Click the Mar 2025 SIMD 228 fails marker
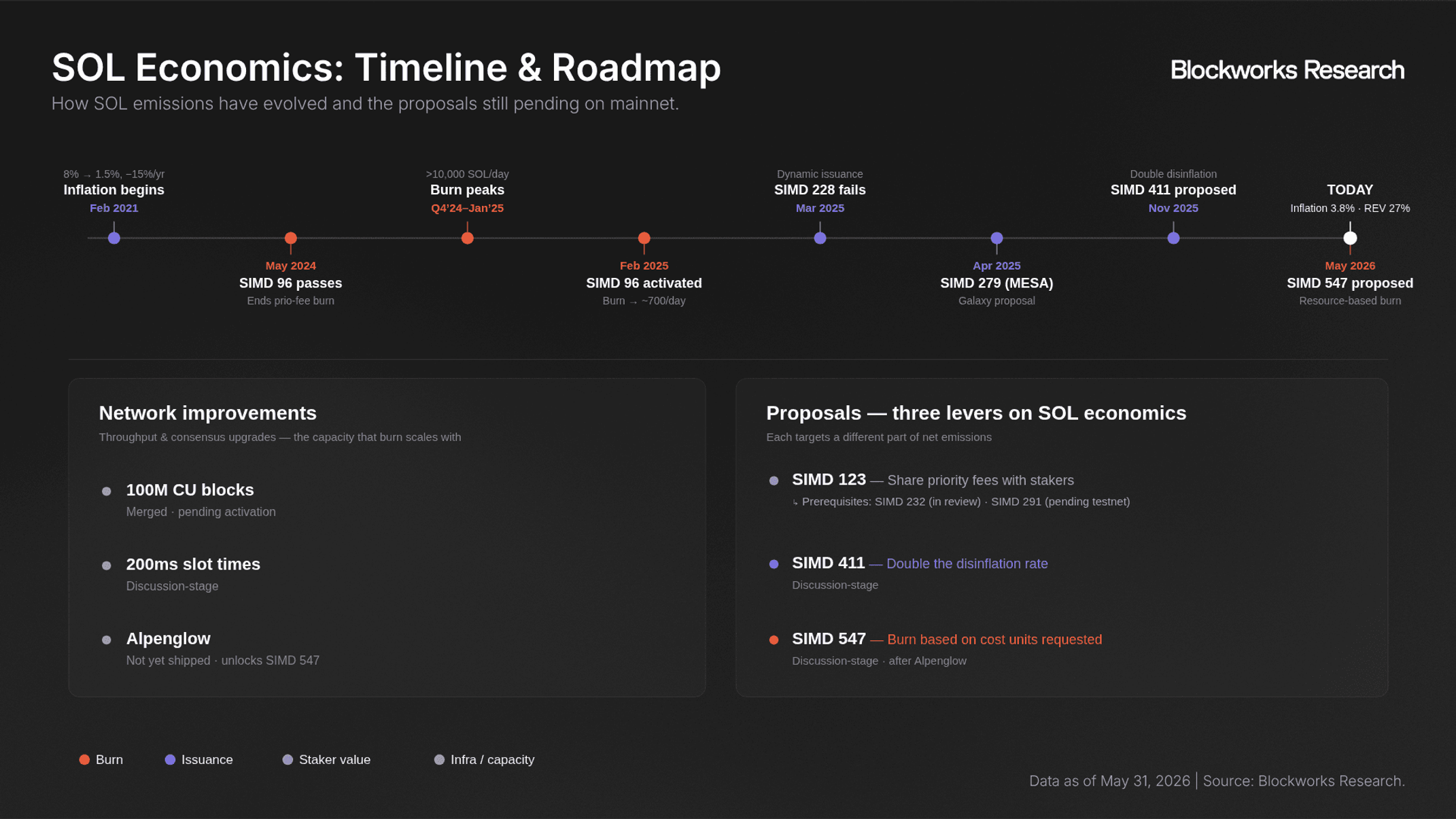1456x819 pixels. coord(820,238)
